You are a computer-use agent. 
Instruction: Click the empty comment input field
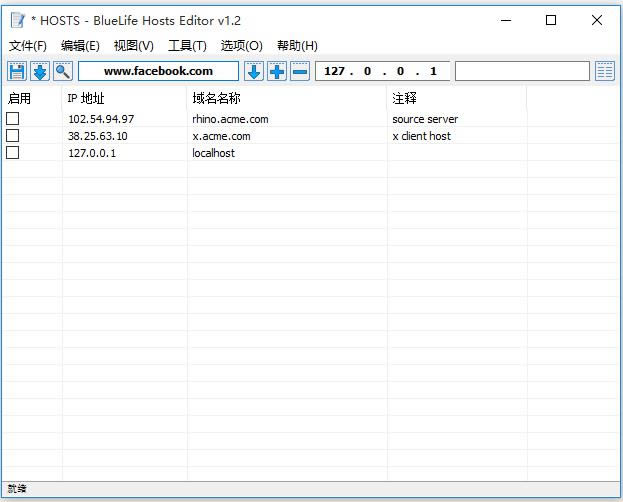(522, 71)
